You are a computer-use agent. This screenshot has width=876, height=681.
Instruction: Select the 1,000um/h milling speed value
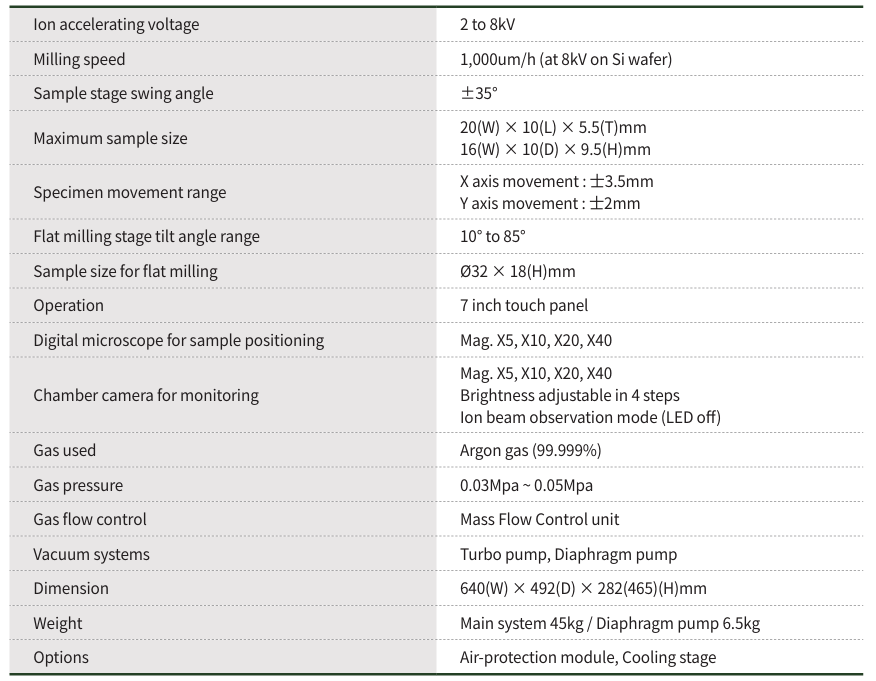point(565,59)
